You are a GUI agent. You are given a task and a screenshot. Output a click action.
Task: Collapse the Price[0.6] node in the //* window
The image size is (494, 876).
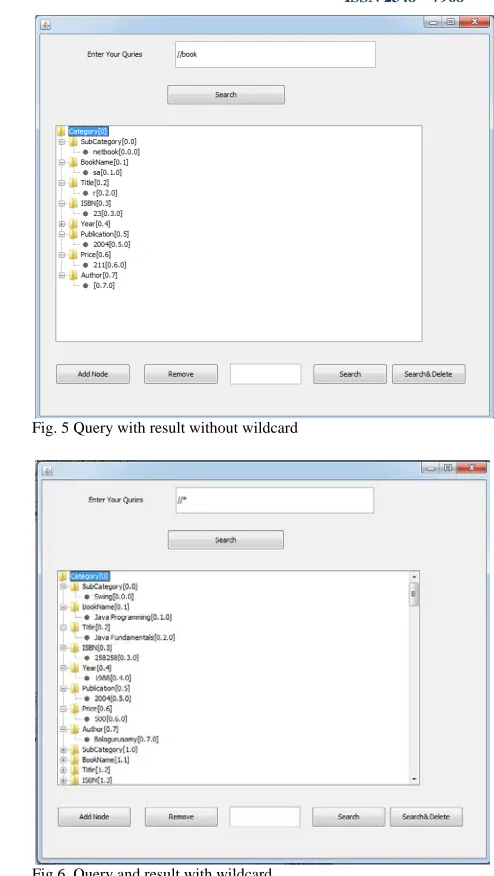(x=64, y=708)
